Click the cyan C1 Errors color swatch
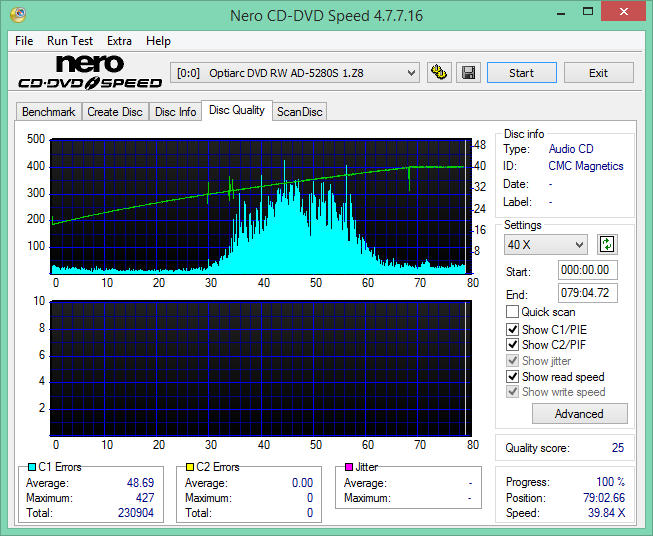 pyautogui.click(x=32, y=467)
